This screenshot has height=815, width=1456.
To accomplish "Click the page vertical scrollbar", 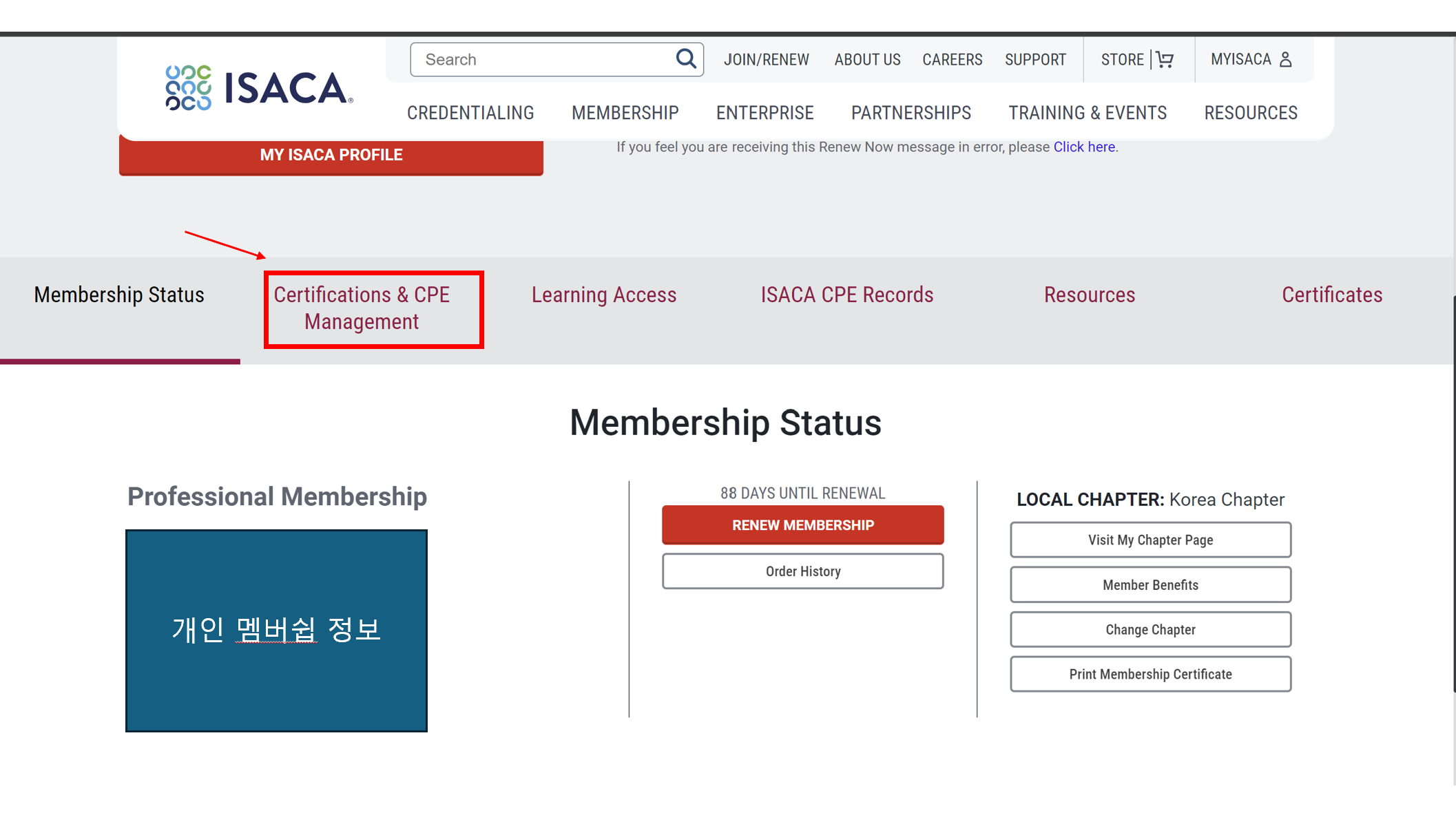I will tap(1453, 494).
